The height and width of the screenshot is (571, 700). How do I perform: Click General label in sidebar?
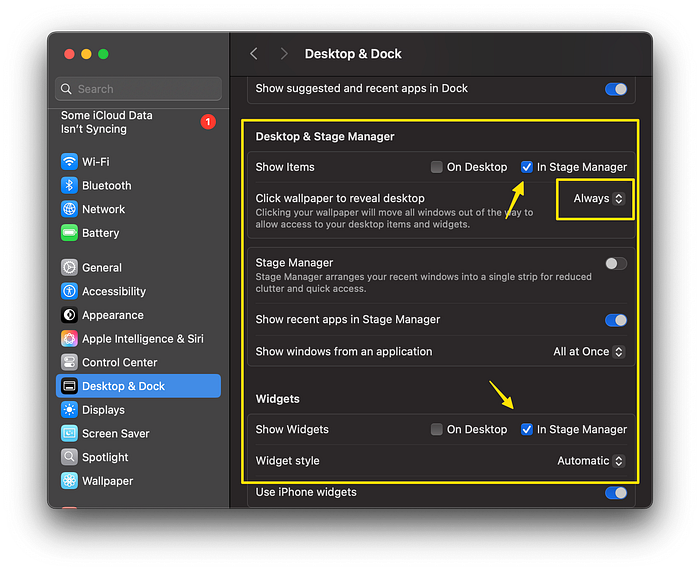pos(102,267)
